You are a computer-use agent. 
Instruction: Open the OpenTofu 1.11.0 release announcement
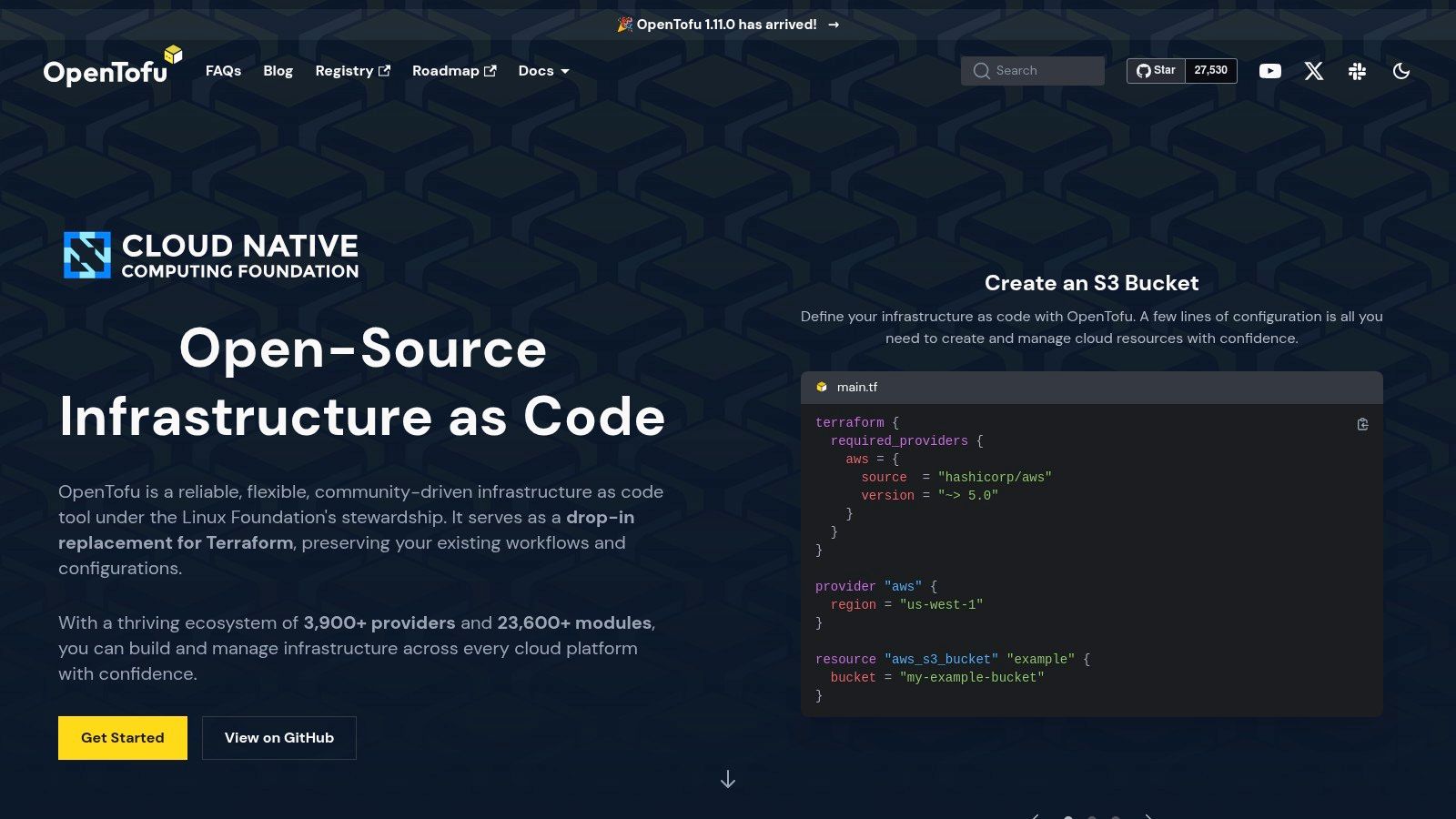tap(728, 25)
